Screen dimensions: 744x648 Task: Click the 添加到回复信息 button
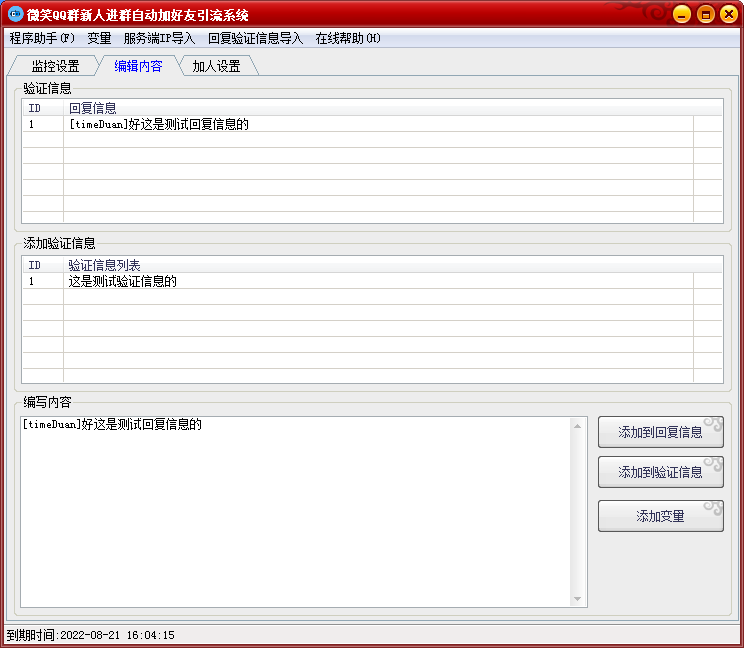pos(660,432)
